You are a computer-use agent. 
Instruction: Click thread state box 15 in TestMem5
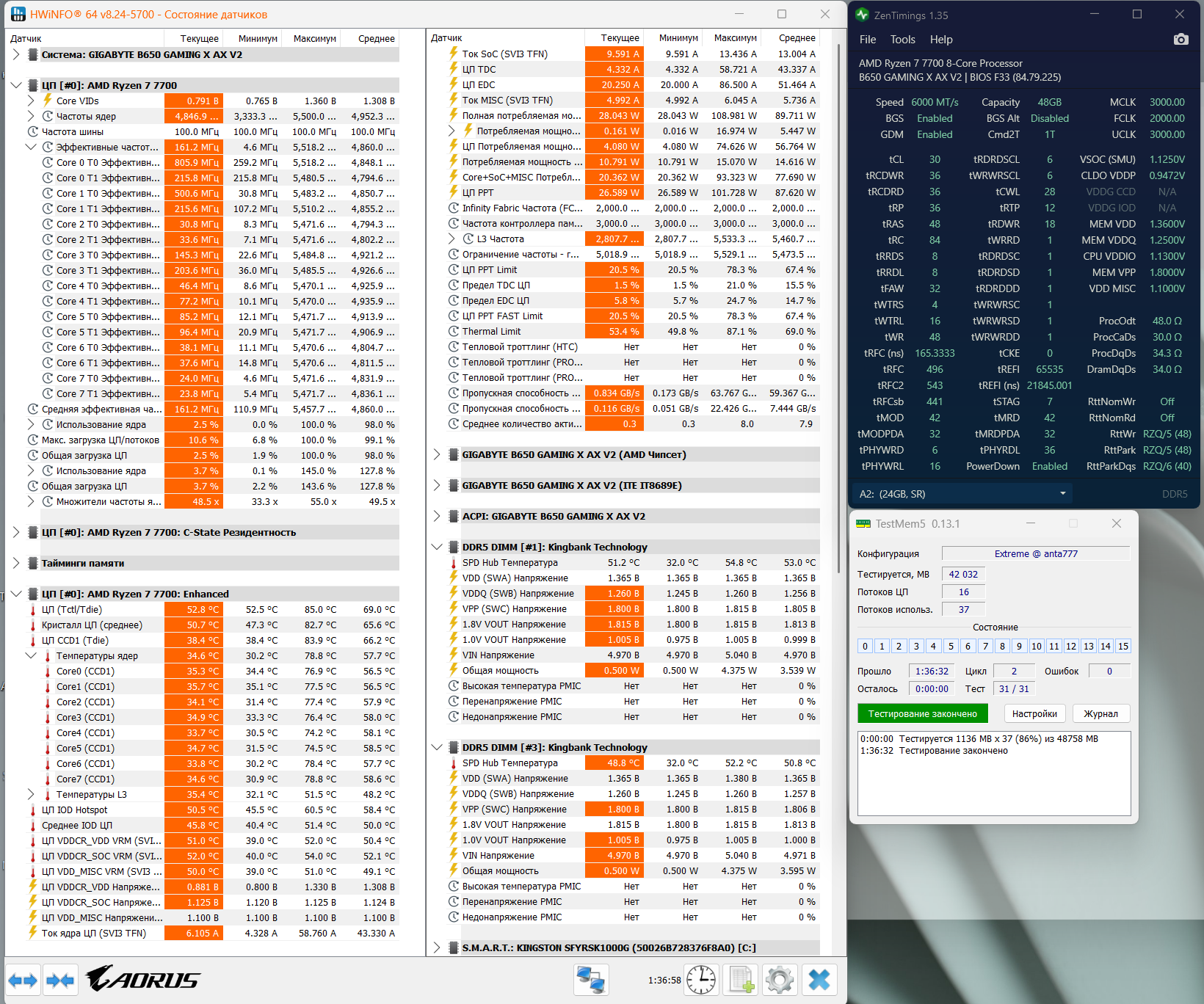click(x=1123, y=646)
